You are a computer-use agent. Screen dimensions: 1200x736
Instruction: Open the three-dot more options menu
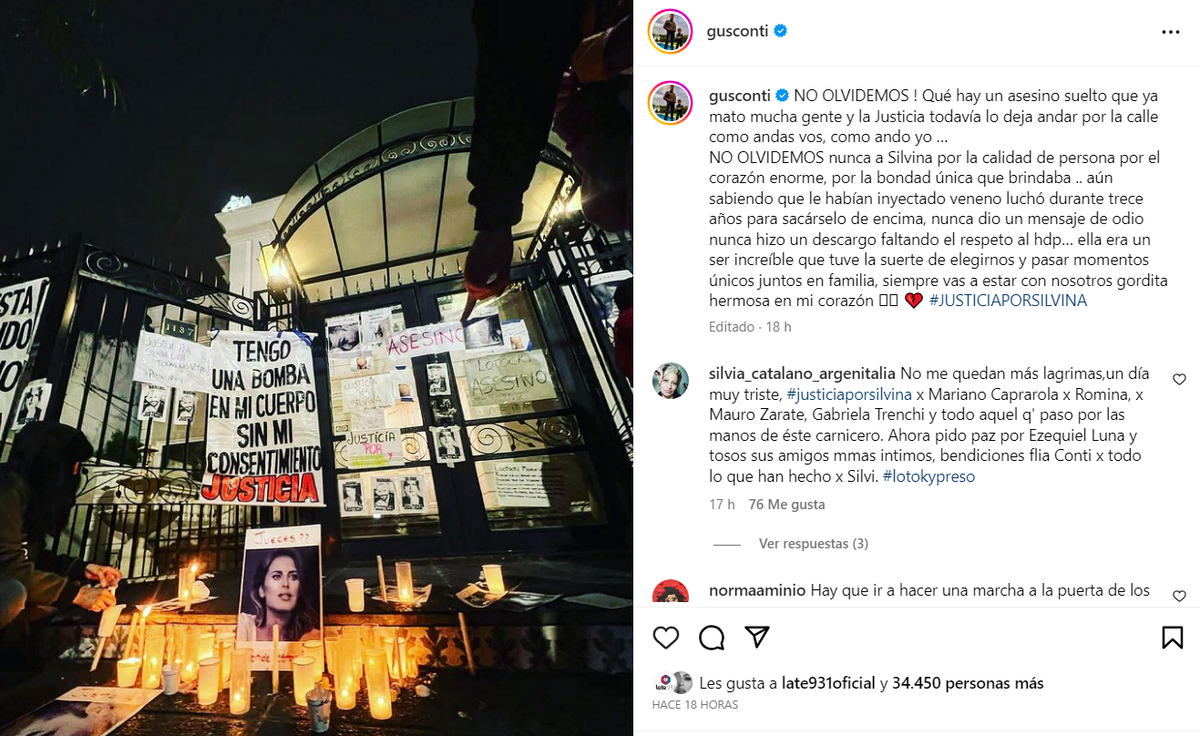(1171, 32)
